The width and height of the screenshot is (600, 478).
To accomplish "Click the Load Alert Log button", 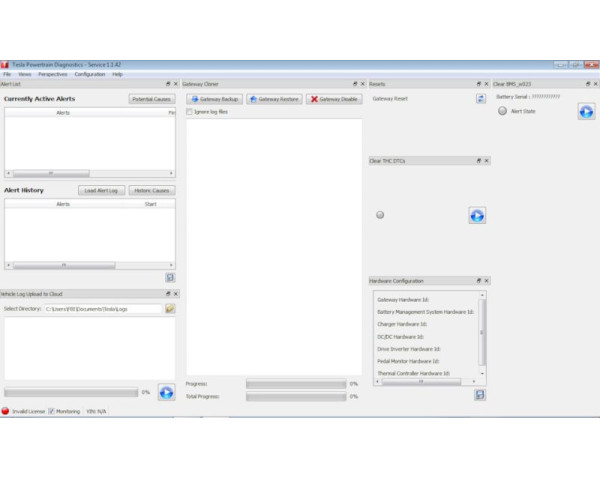I will tap(101, 190).
